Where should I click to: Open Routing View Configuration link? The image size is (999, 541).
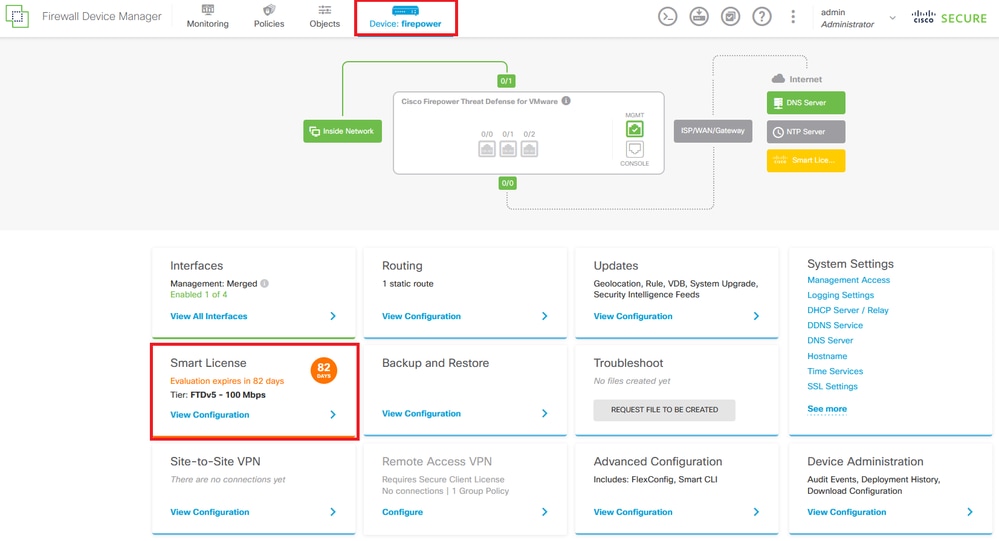(x=421, y=316)
